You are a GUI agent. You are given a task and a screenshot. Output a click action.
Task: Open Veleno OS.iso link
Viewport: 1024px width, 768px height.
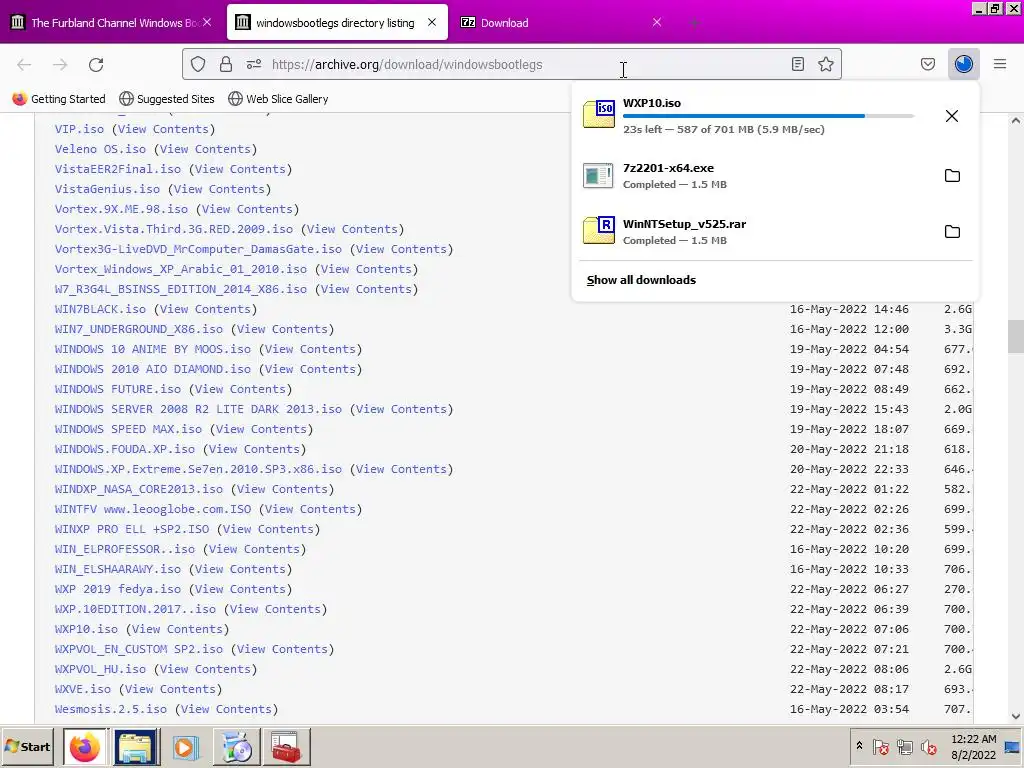pos(100,149)
